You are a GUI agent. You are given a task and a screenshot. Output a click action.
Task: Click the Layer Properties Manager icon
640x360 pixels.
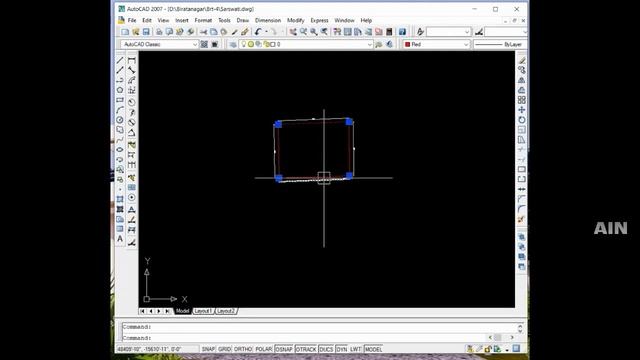click(x=233, y=44)
